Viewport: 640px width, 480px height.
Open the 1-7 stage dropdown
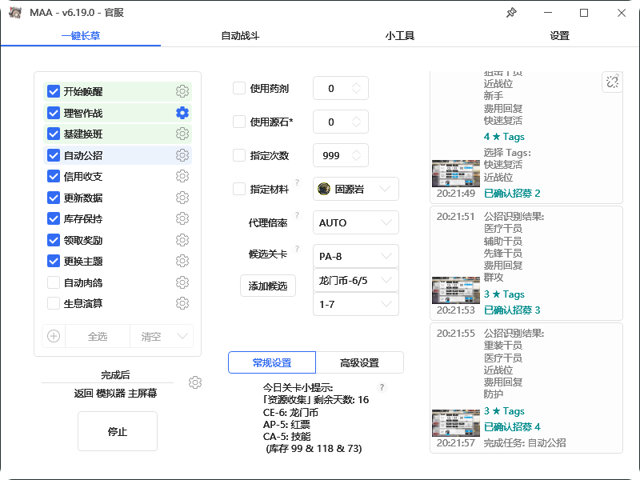tap(356, 304)
